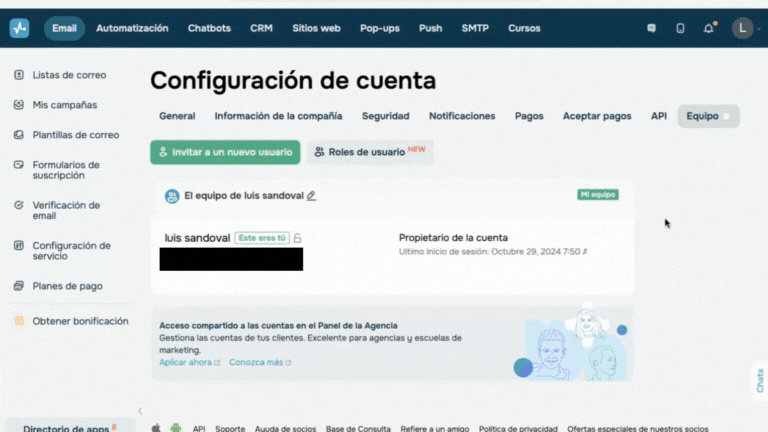Click the Plantillas de correo sidebar icon
The image size is (768, 432).
click(x=19, y=135)
